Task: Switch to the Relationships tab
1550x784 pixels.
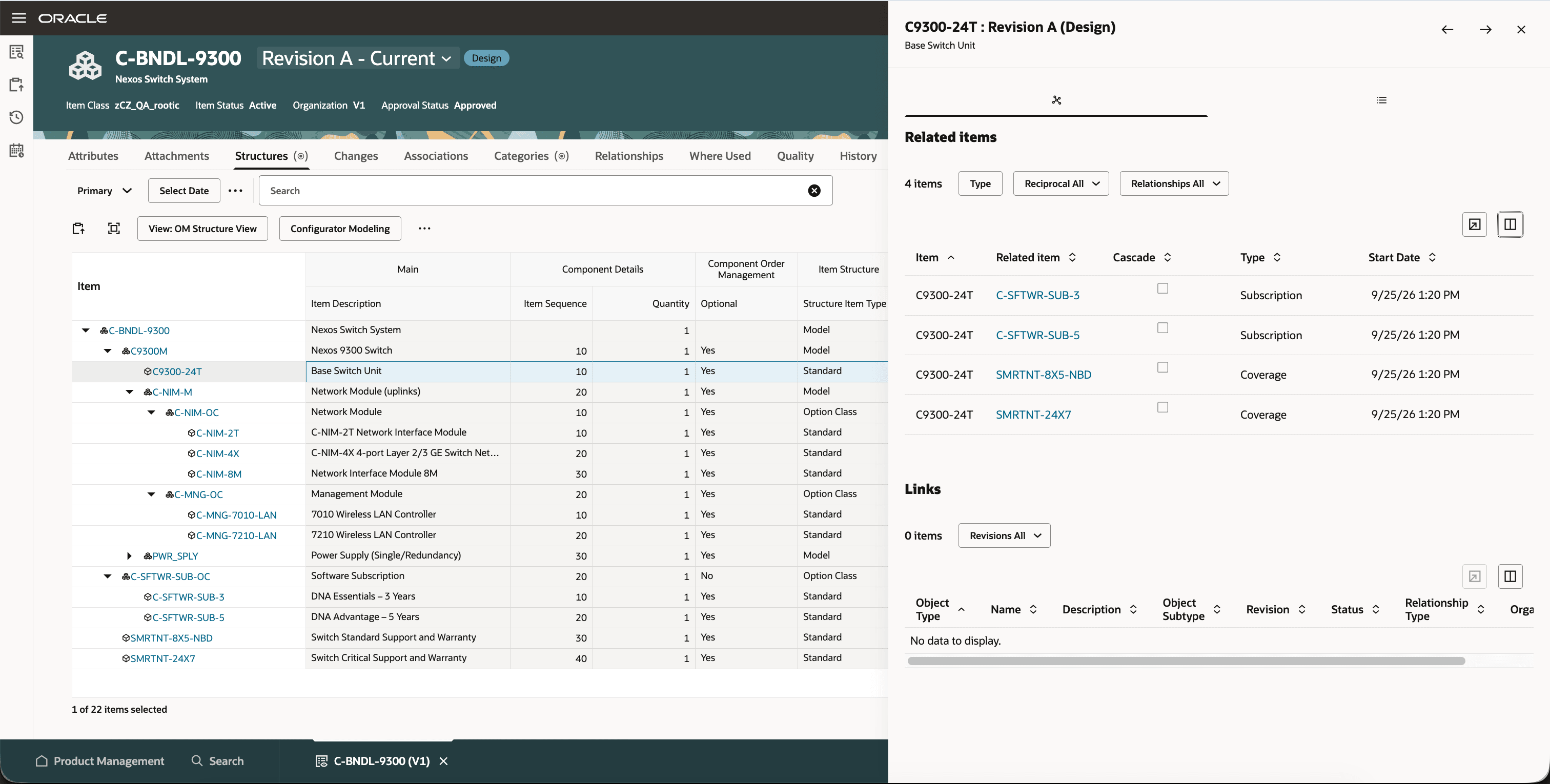Action: (629, 156)
